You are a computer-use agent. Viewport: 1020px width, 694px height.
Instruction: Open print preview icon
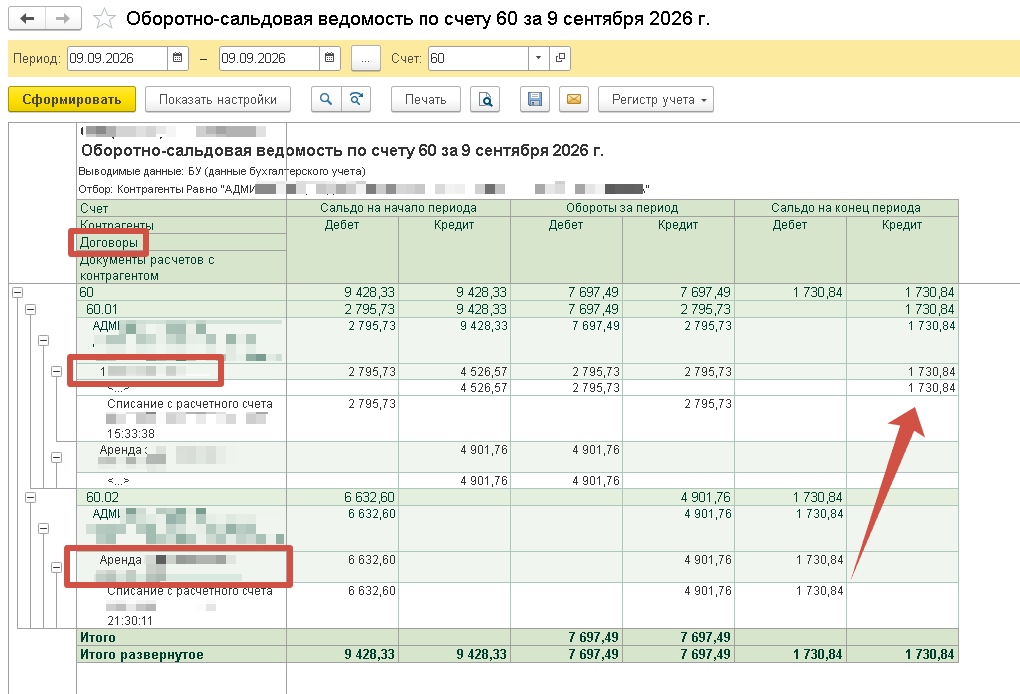click(x=485, y=100)
